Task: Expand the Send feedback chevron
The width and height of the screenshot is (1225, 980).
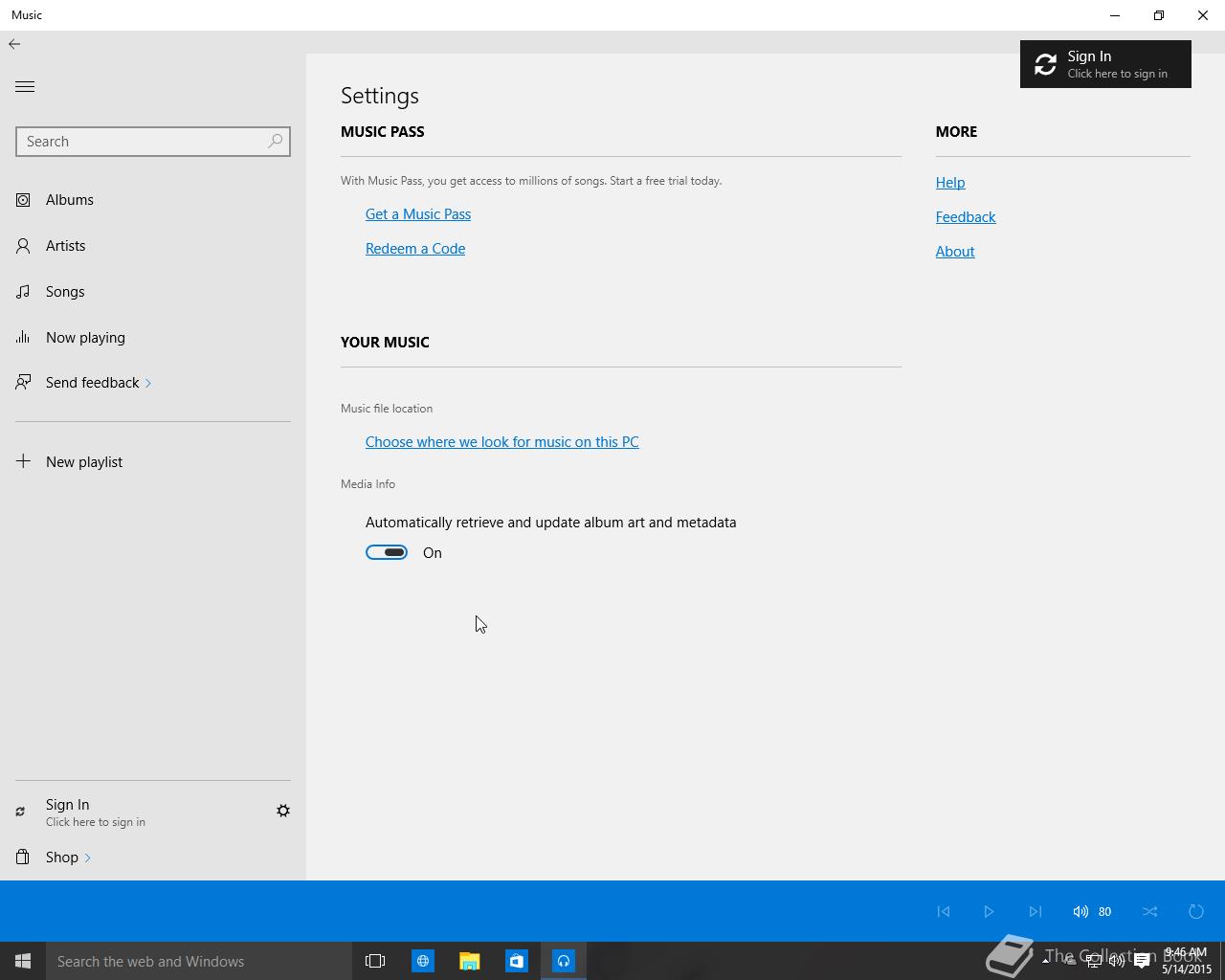Action: click(x=148, y=383)
